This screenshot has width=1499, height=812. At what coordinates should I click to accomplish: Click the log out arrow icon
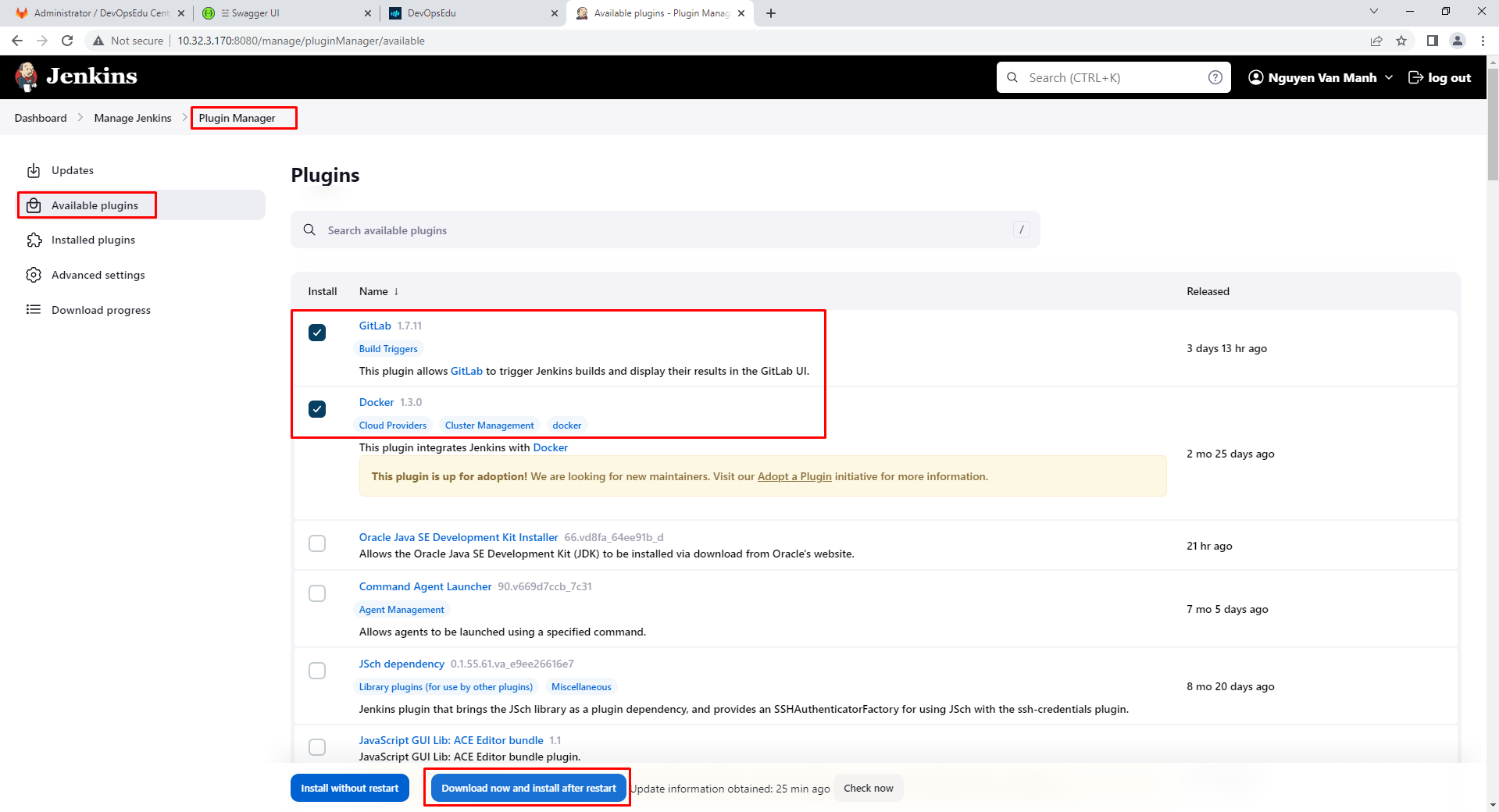point(1415,77)
